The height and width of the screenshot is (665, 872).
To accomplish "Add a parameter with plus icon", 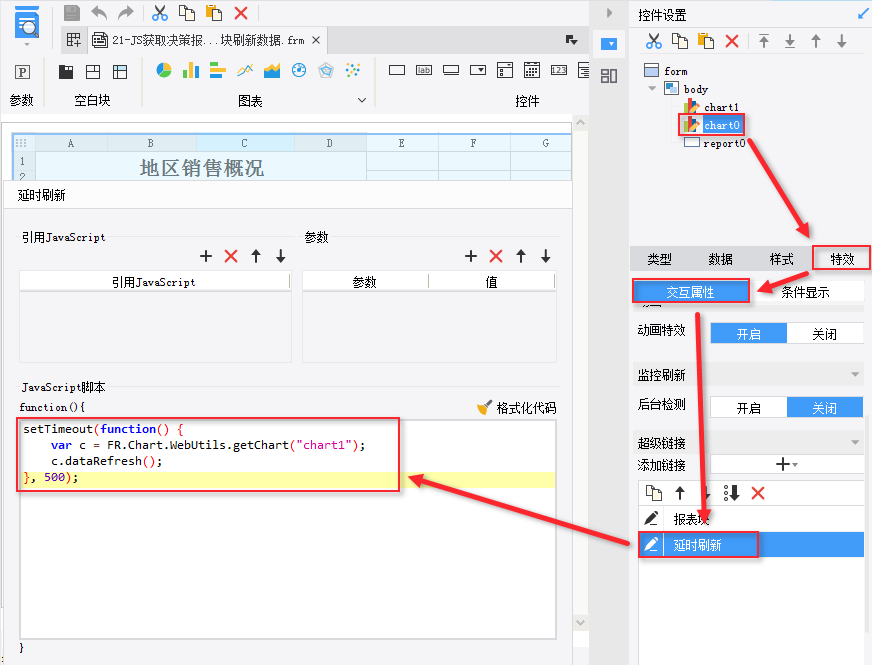I will (x=470, y=256).
